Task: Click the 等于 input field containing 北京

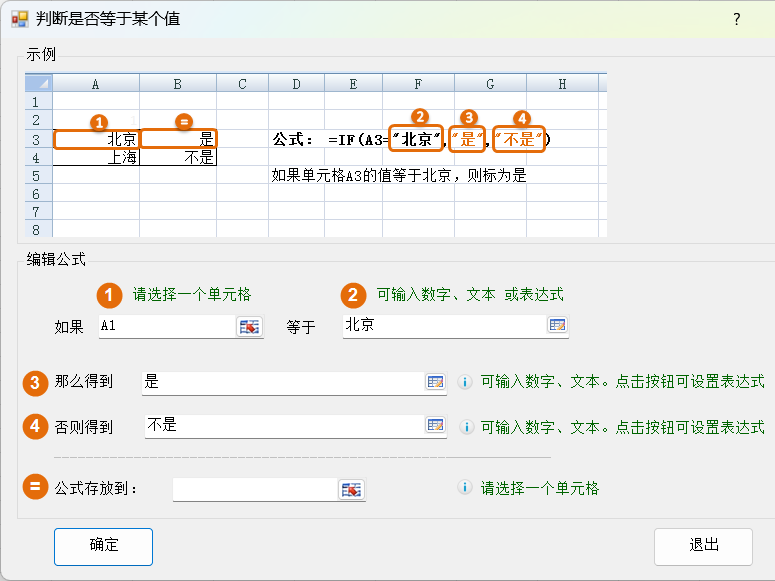Action: coord(443,326)
